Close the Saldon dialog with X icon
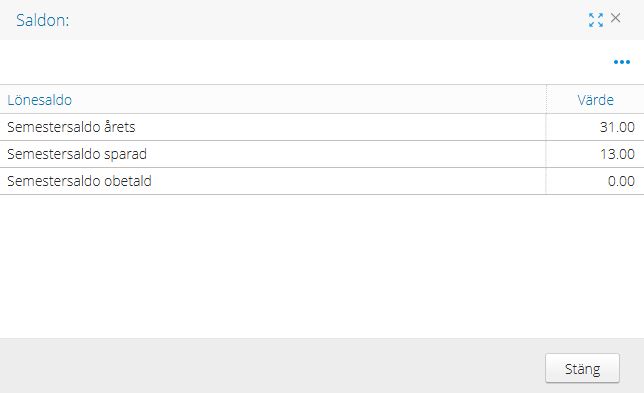Screen dimensions: 644x393 pyautogui.click(x=615, y=18)
